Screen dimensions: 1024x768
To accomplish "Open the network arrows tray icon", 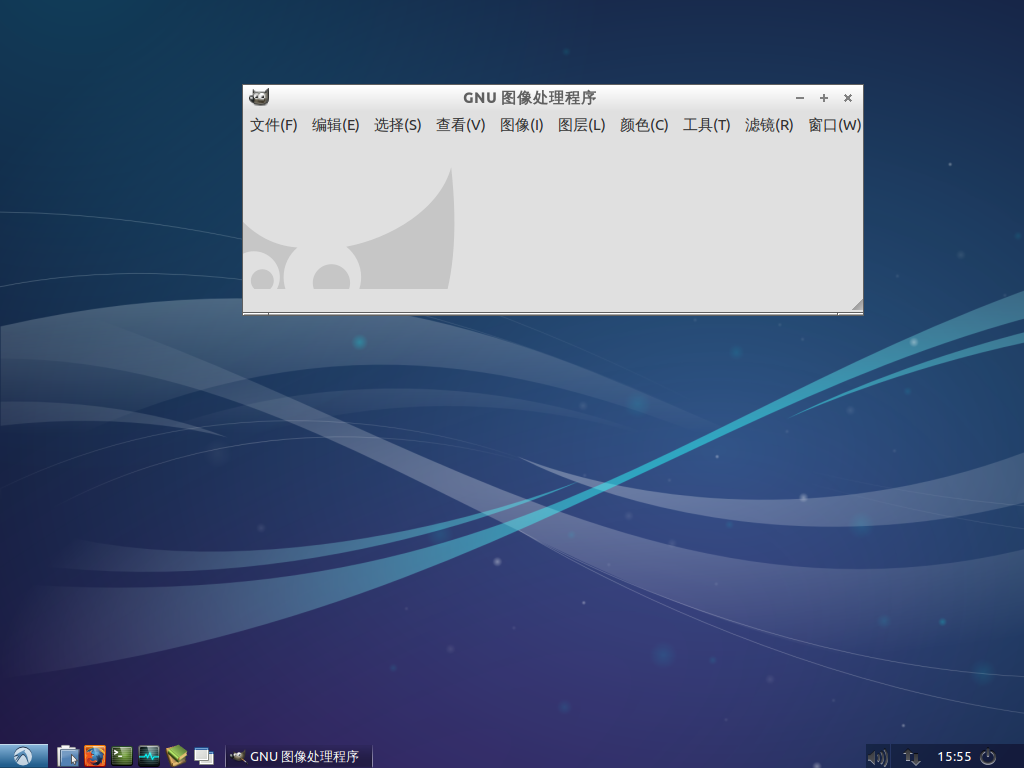I will (x=912, y=757).
